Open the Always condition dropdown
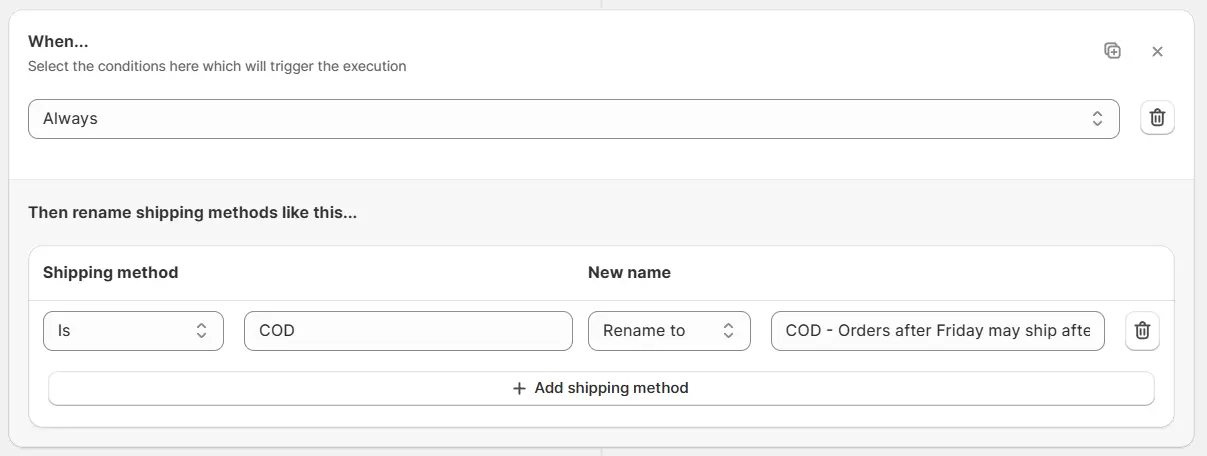 573,118
